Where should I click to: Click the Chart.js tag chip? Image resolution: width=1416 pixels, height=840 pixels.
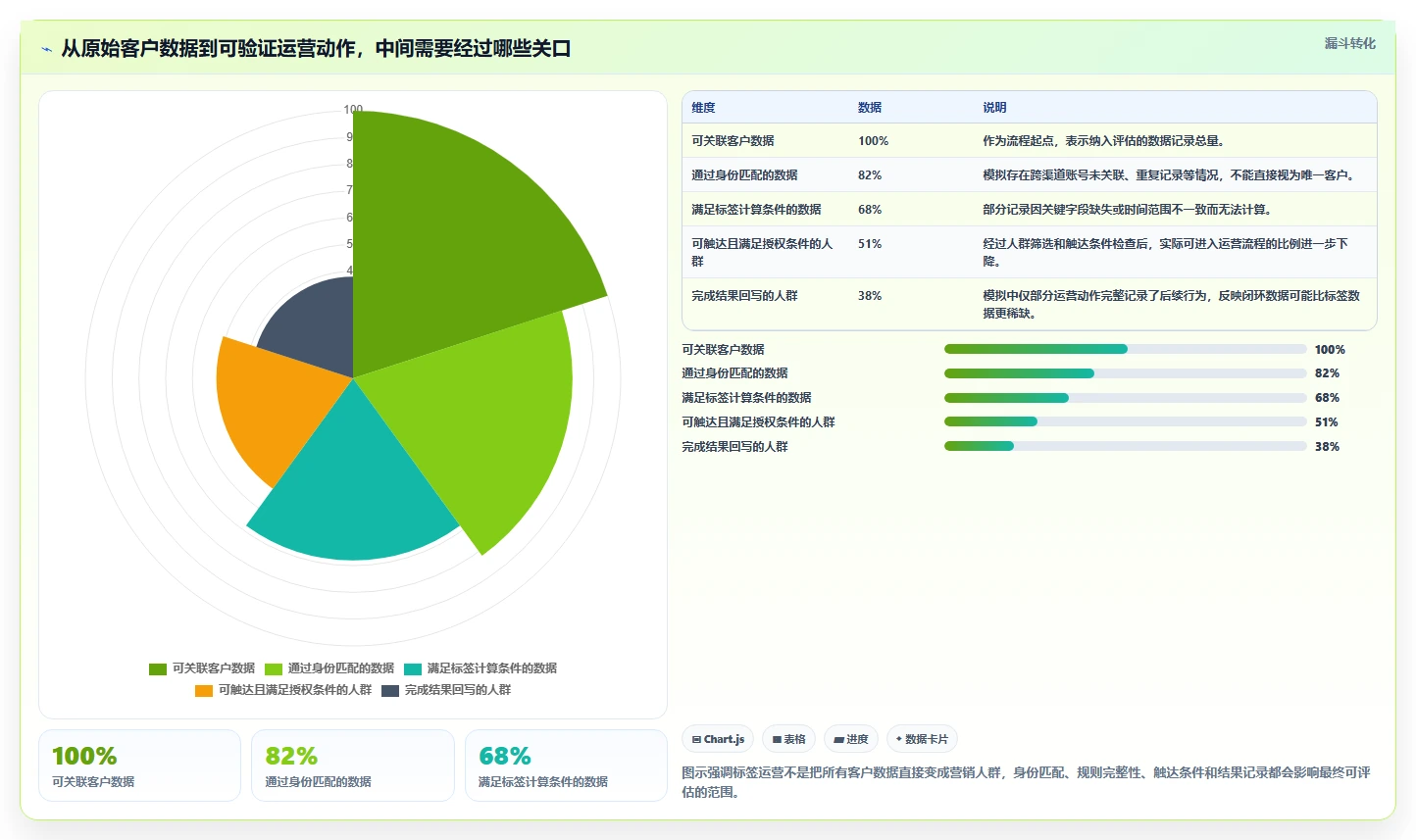tap(718, 739)
